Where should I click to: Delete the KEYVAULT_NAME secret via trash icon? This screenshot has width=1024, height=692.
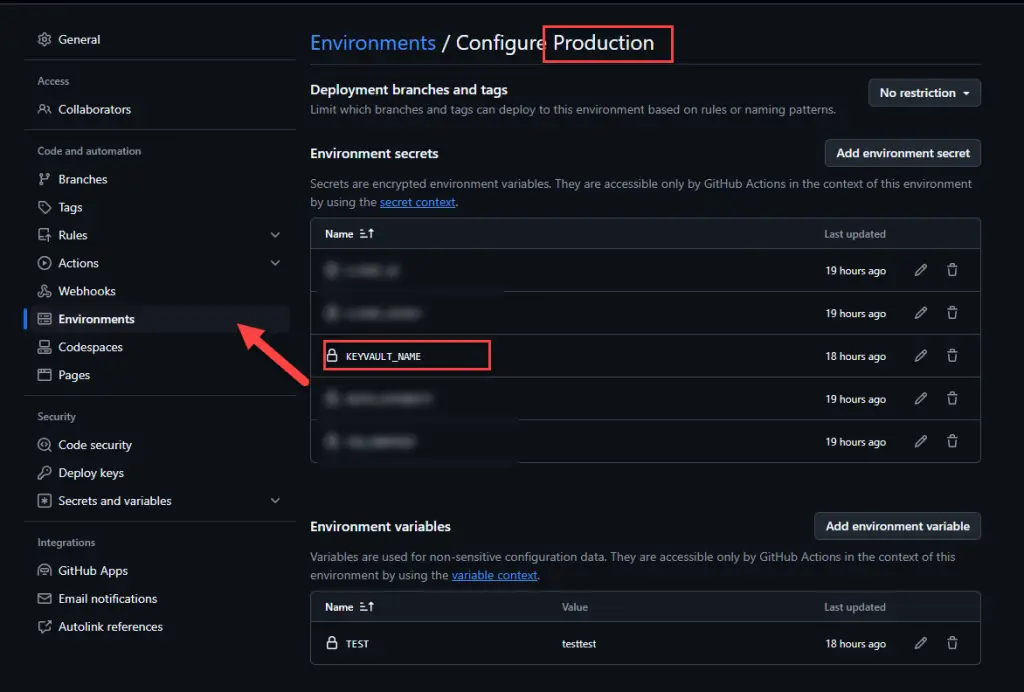coord(952,356)
